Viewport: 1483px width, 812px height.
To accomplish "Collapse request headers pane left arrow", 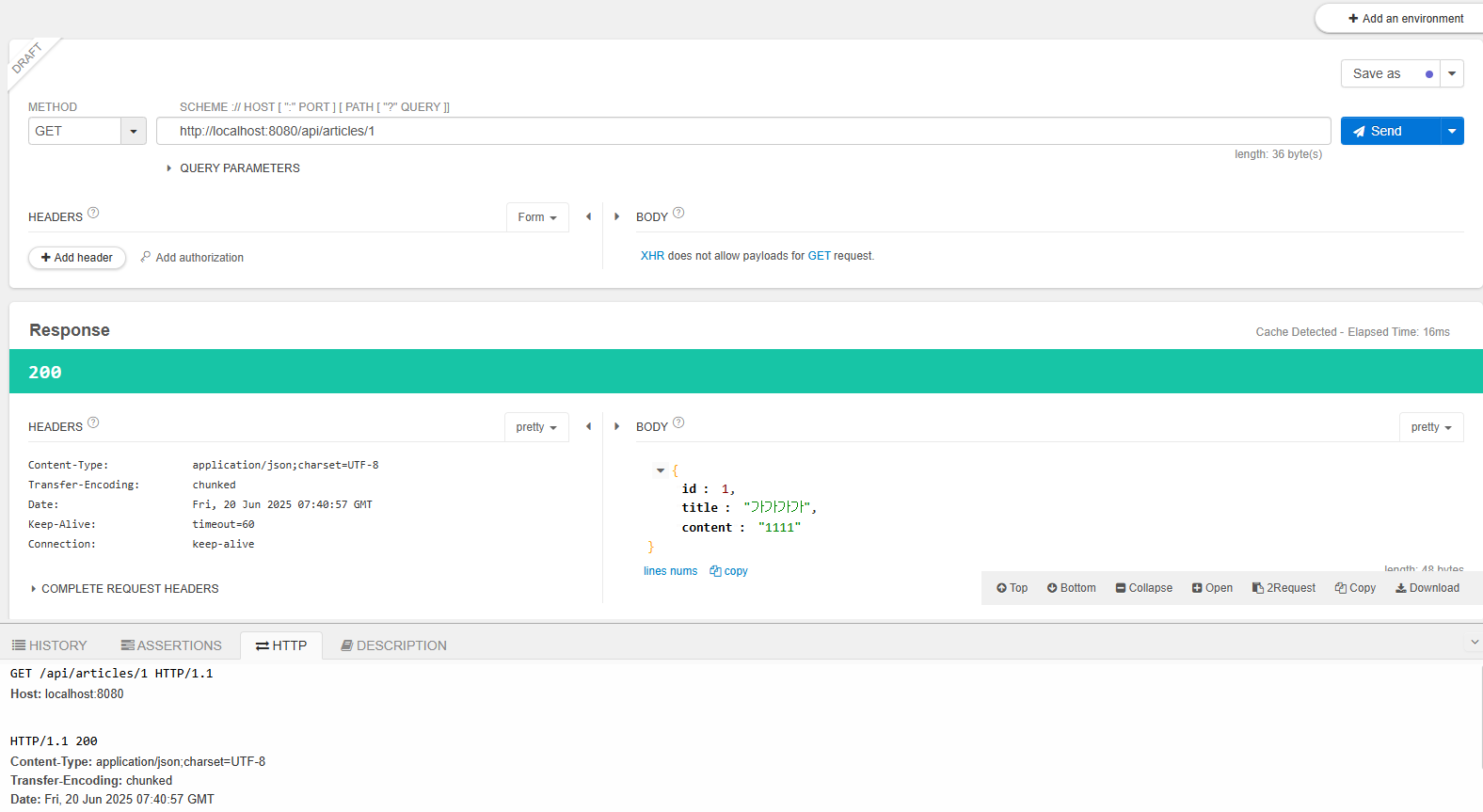I will click(589, 216).
